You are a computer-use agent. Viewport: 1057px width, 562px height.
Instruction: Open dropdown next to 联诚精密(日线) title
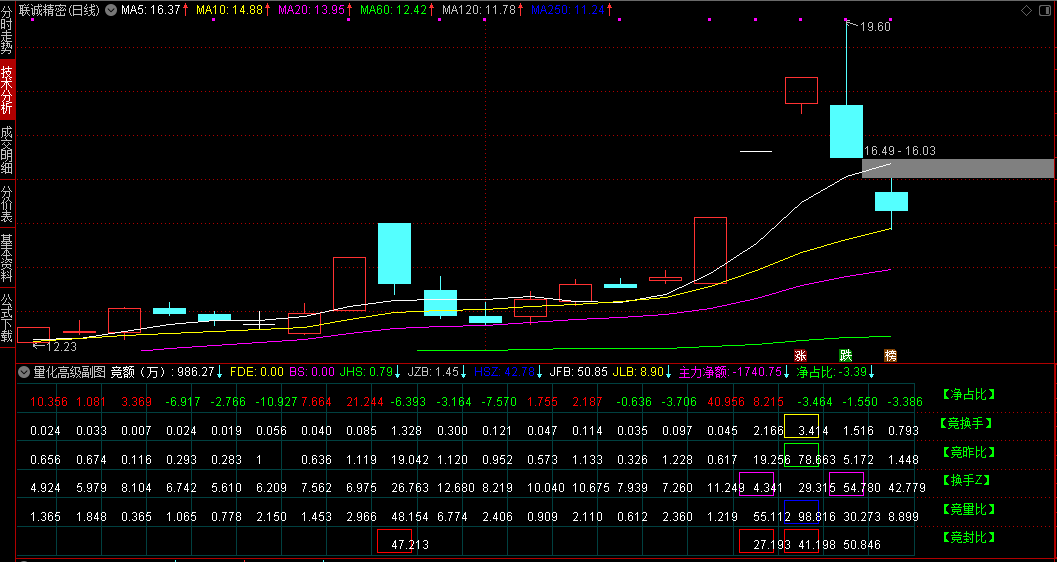coord(110,10)
